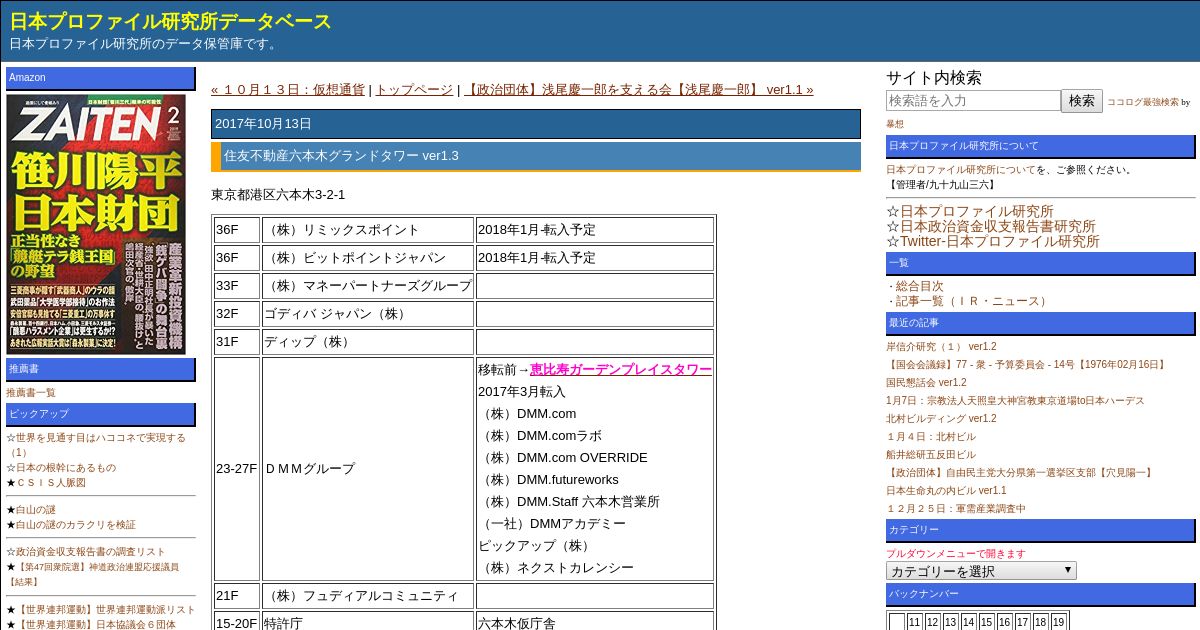Viewport: 1200px width, 630px height.
Task: Open recent article 北村ビルディング ver1.2
Action: pyautogui.click(x=941, y=419)
